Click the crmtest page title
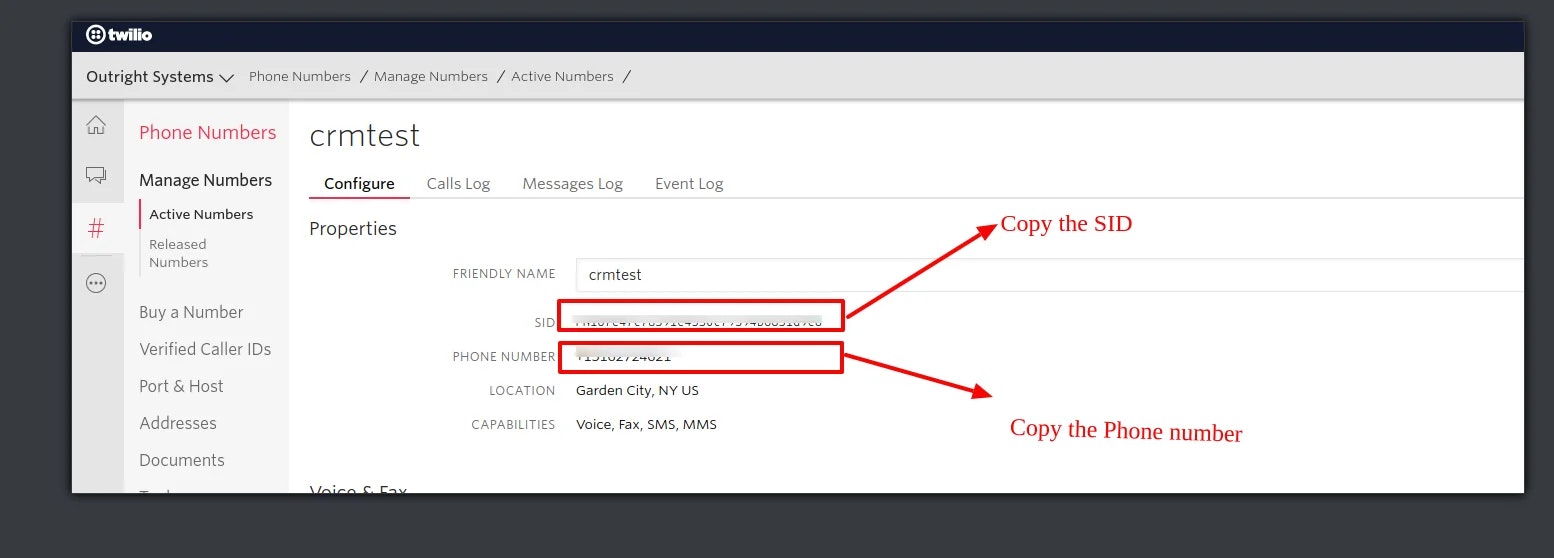 click(365, 135)
